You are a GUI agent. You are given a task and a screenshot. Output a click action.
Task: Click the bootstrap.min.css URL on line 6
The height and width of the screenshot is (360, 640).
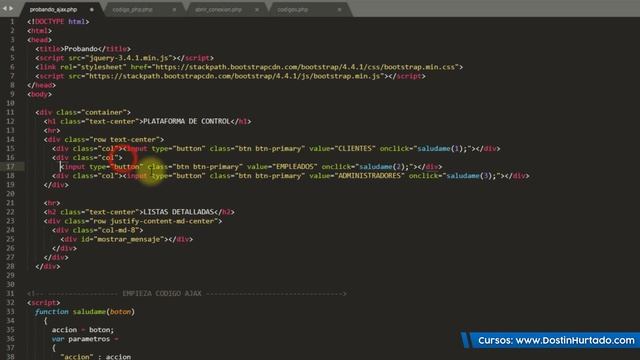(x=305, y=67)
